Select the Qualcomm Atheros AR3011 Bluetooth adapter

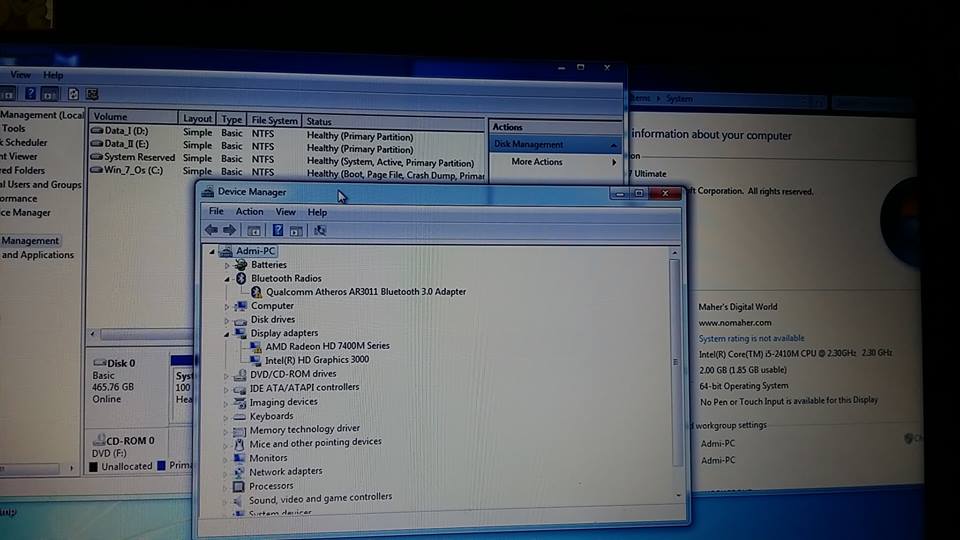[366, 291]
